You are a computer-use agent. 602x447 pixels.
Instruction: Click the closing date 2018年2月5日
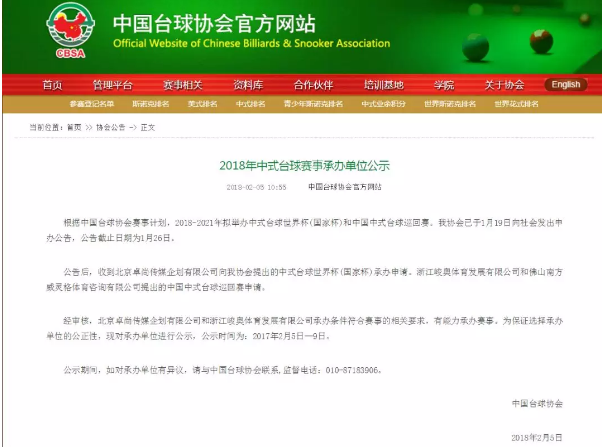[537, 437]
